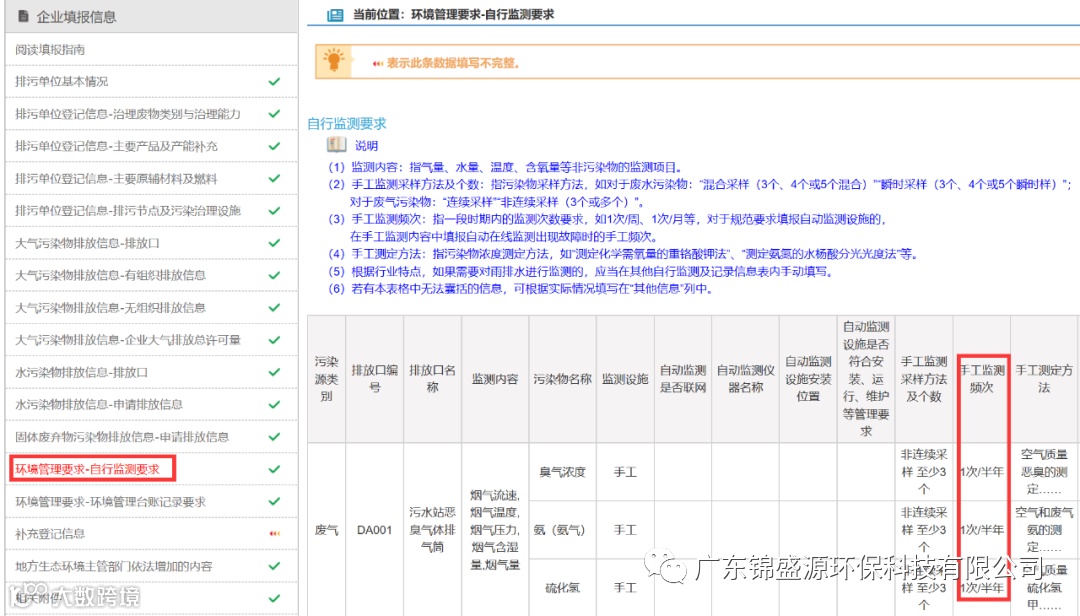Screen dimensions: 1080x616
Task: Click the 当前位置 breadcrumb icon
Action: pos(335,14)
